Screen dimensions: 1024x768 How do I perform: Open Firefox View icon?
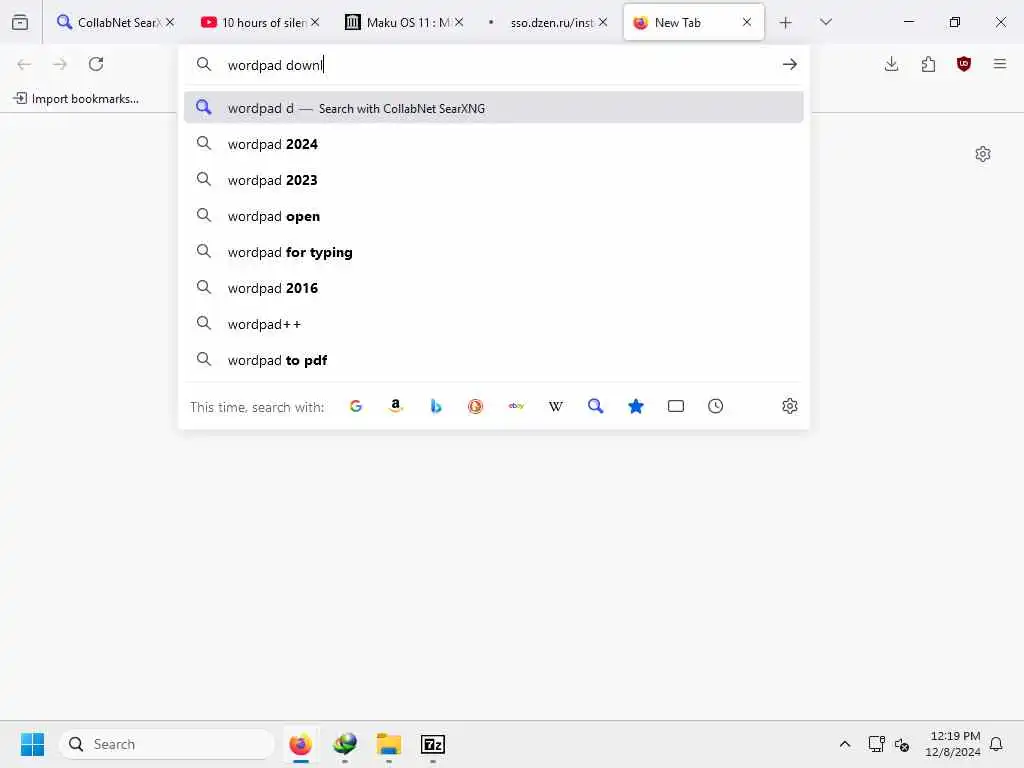click(20, 22)
